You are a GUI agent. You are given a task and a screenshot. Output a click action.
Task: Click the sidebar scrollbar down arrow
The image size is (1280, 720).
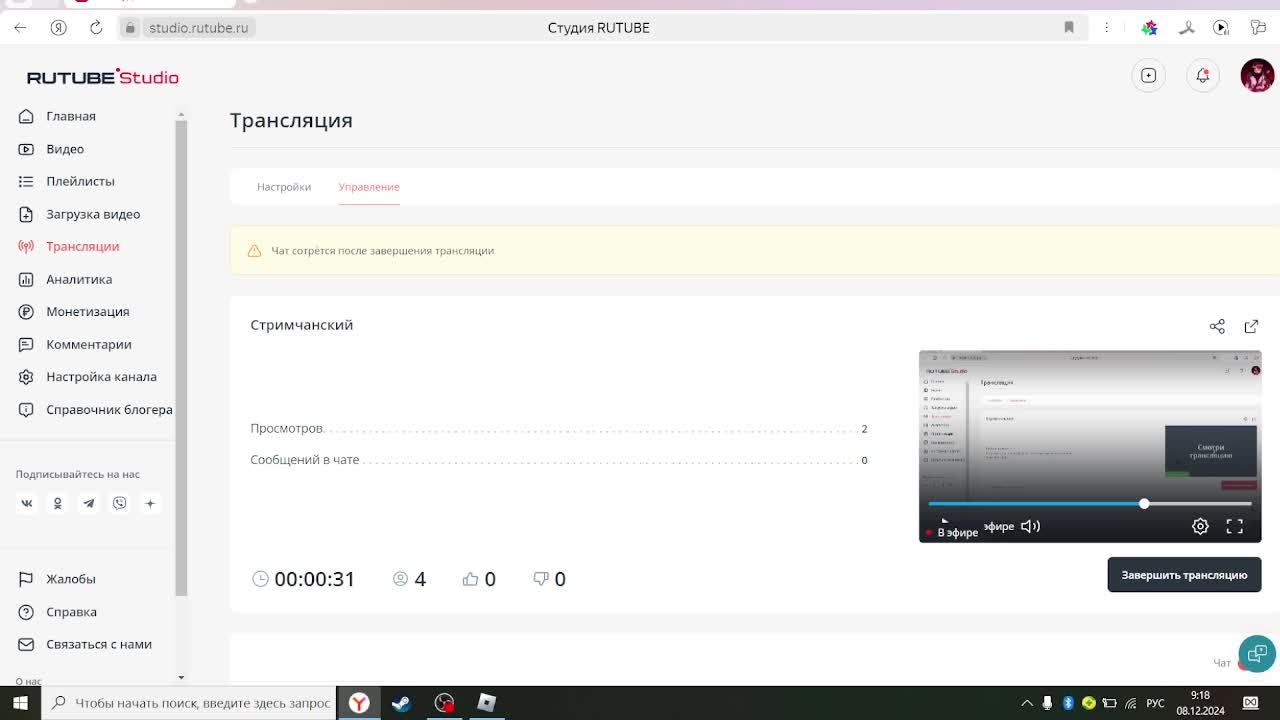point(181,678)
